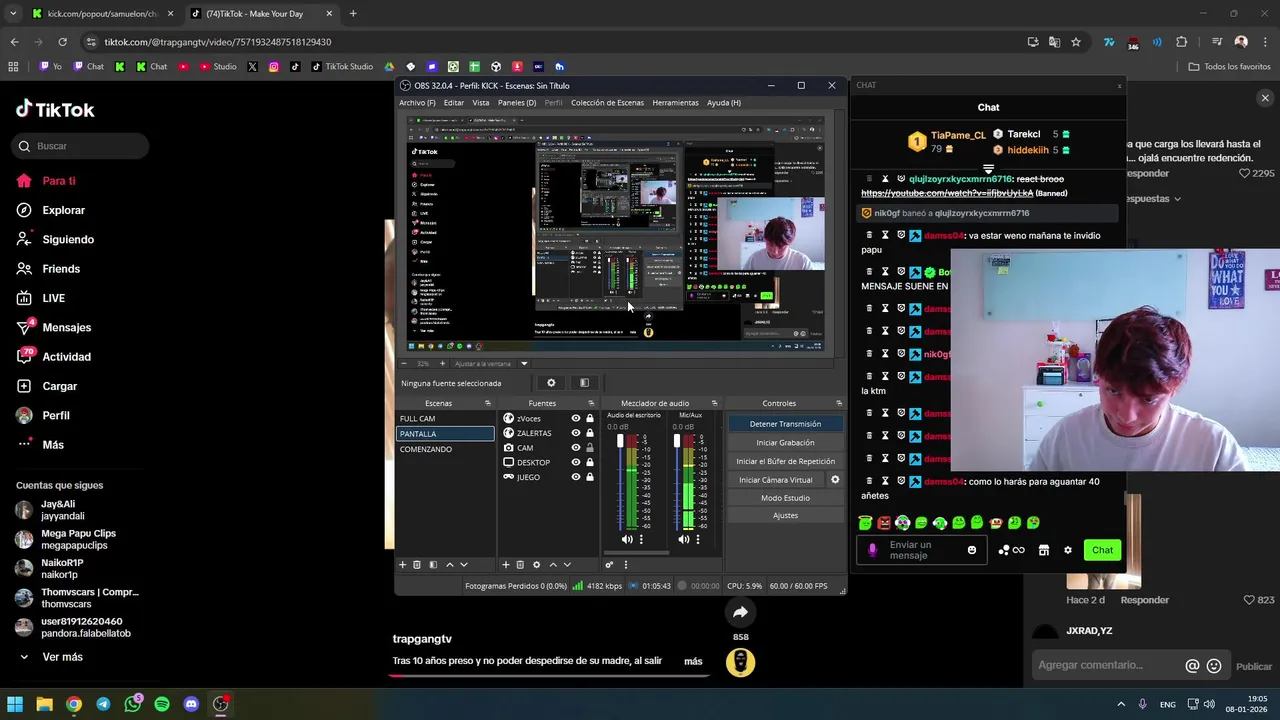The height and width of the screenshot is (720, 1280).
Task: Open source properties gear in OBS
Action: (x=551, y=383)
